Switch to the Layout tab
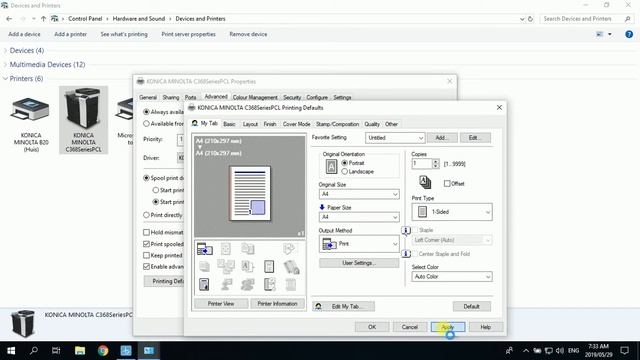The width and height of the screenshot is (640, 360). [x=250, y=124]
